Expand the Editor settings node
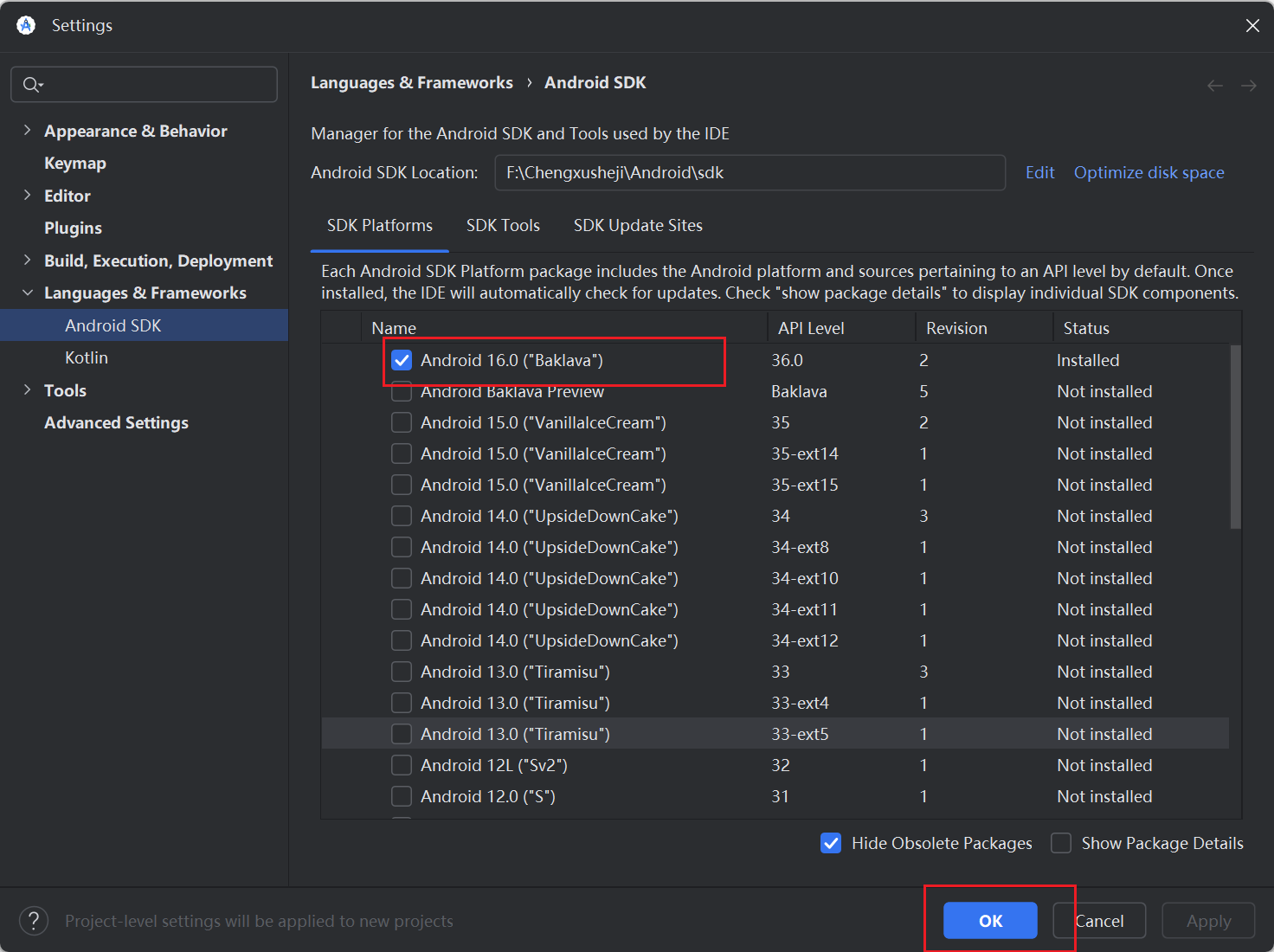 (x=27, y=195)
